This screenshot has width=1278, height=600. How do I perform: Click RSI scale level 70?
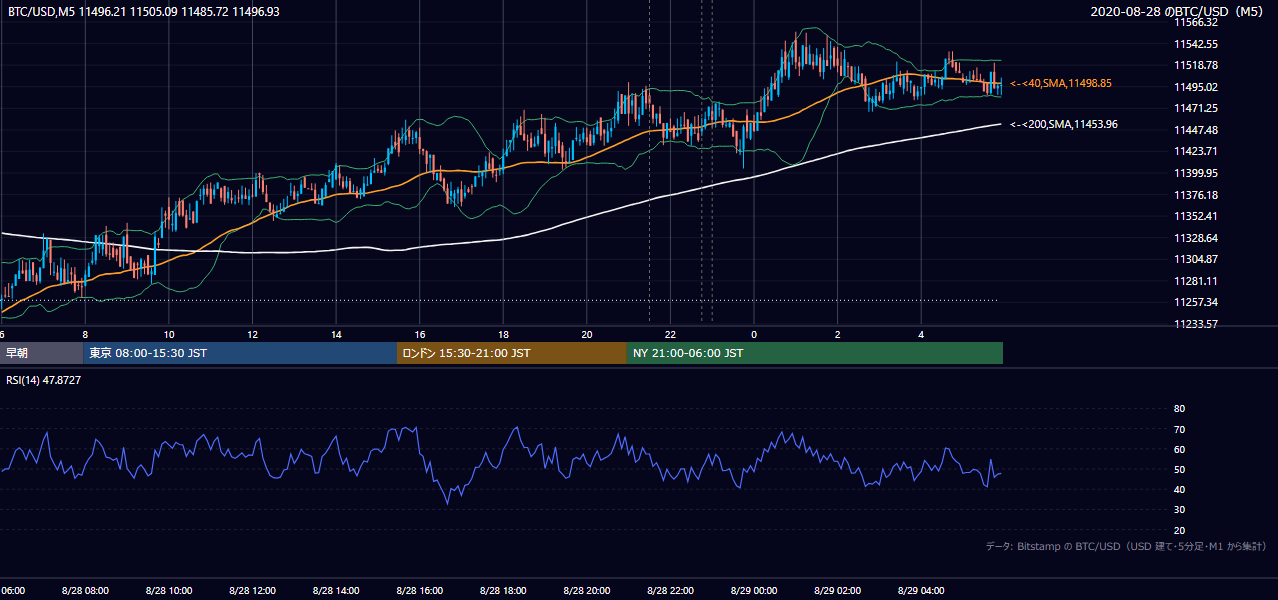pyautogui.click(x=1179, y=429)
